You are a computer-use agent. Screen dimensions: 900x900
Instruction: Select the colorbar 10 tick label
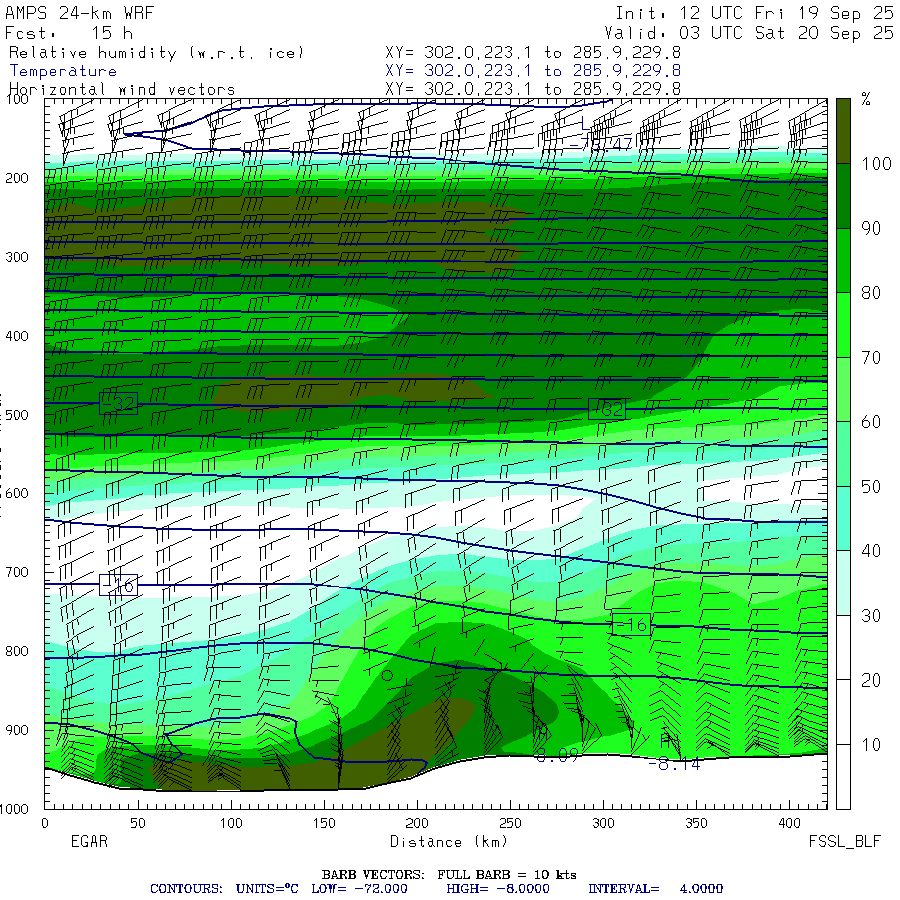click(871, 745)
